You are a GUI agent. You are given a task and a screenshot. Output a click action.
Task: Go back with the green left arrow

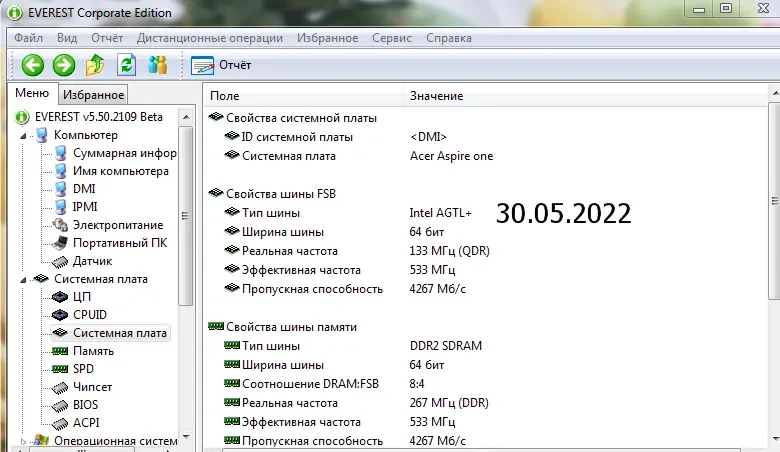click(x=33, y=65)
